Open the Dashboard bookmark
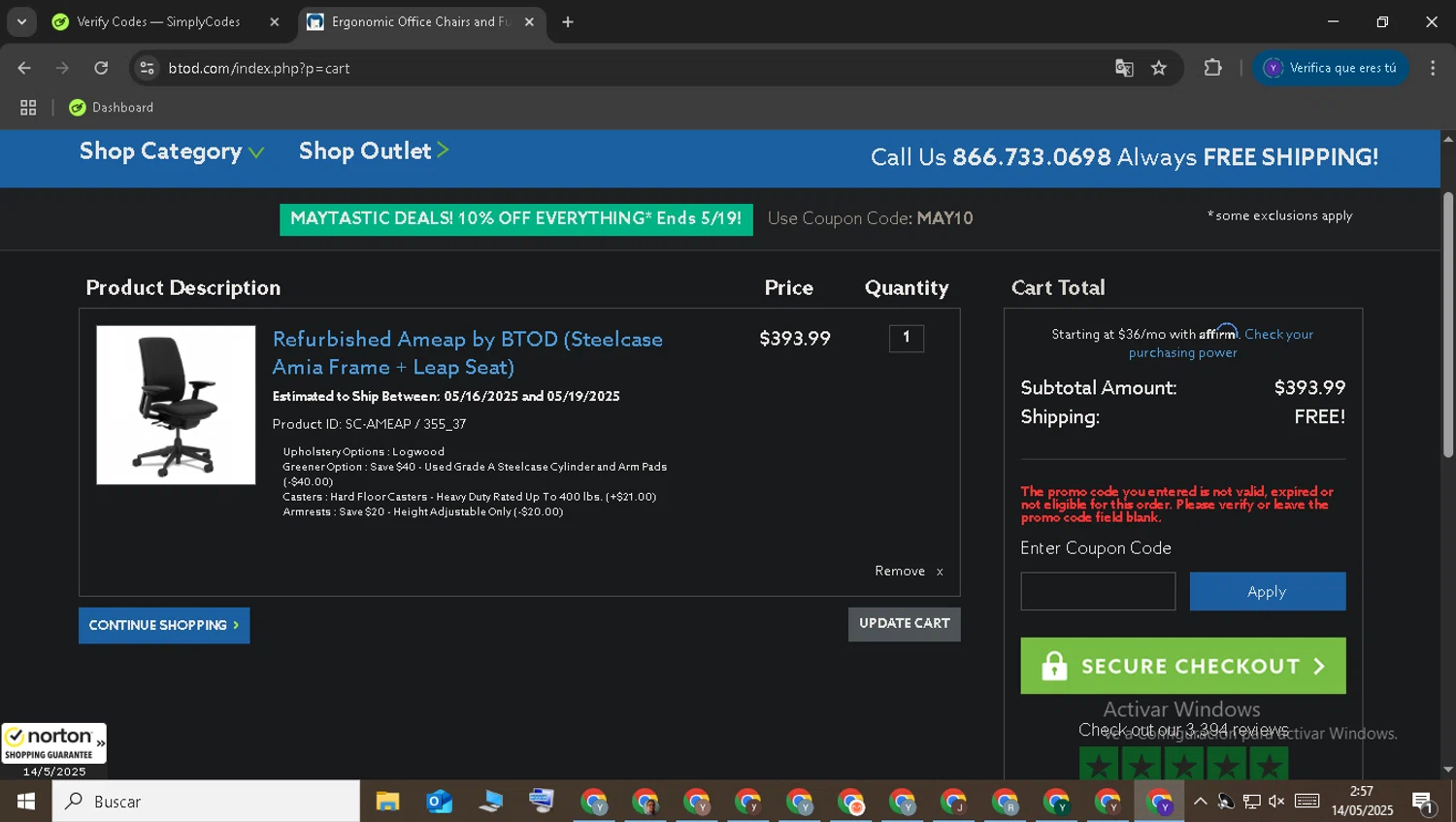This screenshot has height=822, width=1456. pos(112,108)
